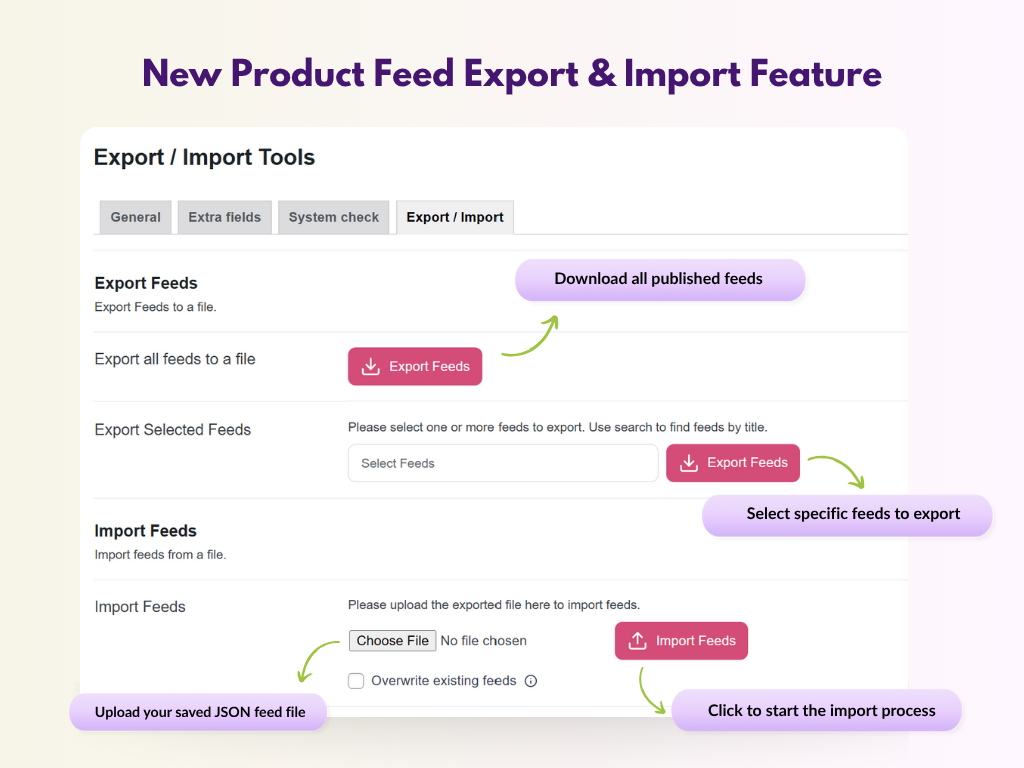Go to the System check tab
1024x768 pixels.
pos(334,217)
